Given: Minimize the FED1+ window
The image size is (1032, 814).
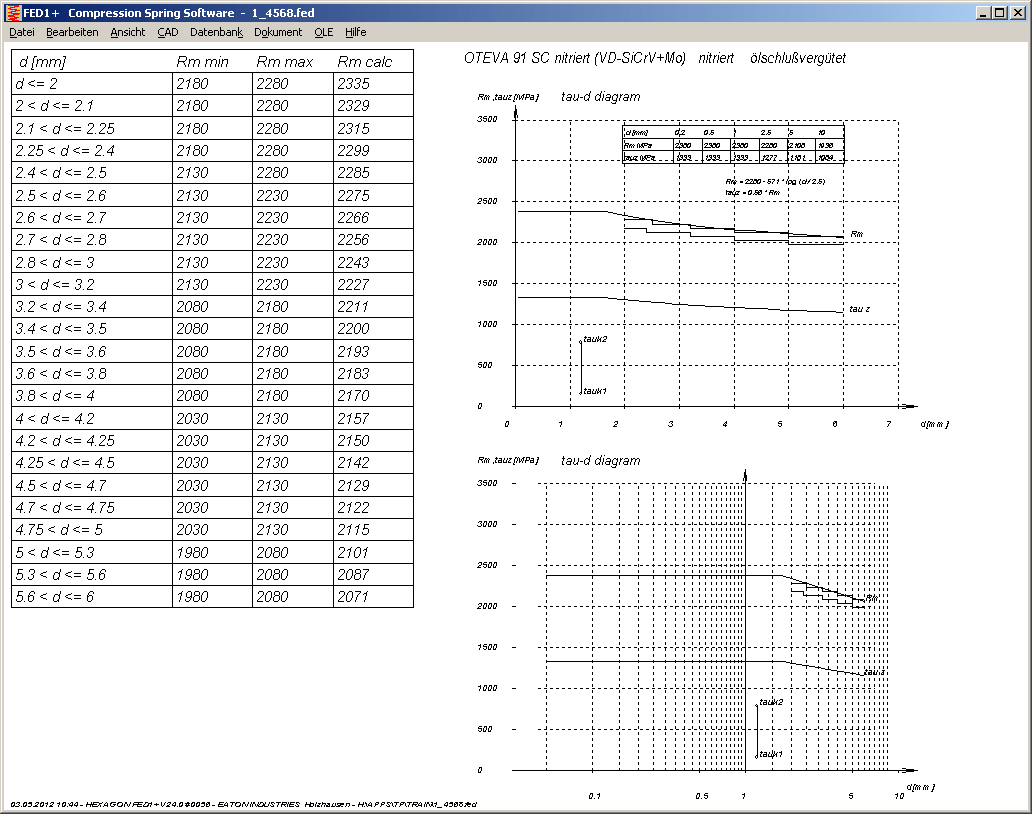Looking at the screenshot, I should [983, 12].
